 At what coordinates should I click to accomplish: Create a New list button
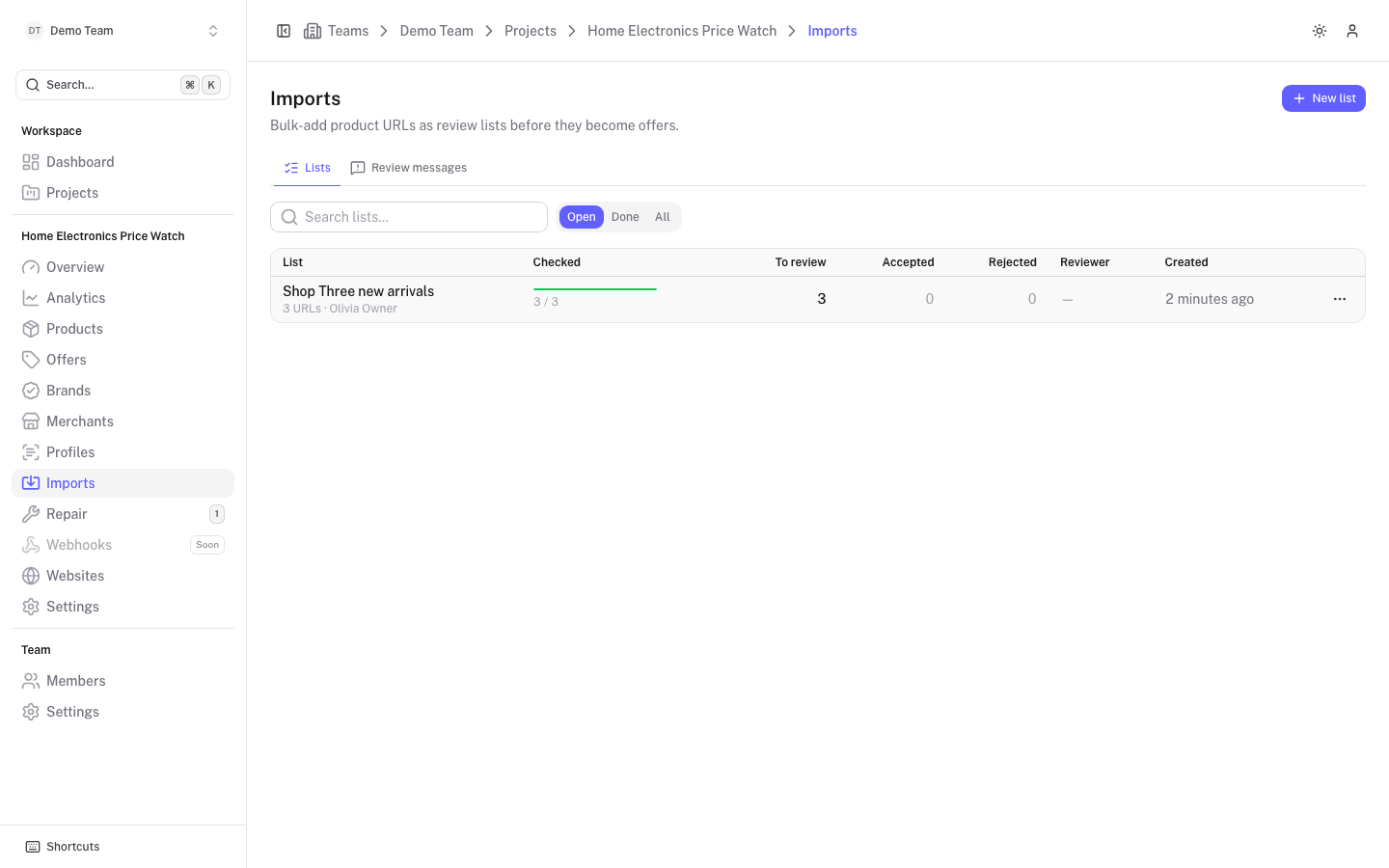coord(1323,98)
